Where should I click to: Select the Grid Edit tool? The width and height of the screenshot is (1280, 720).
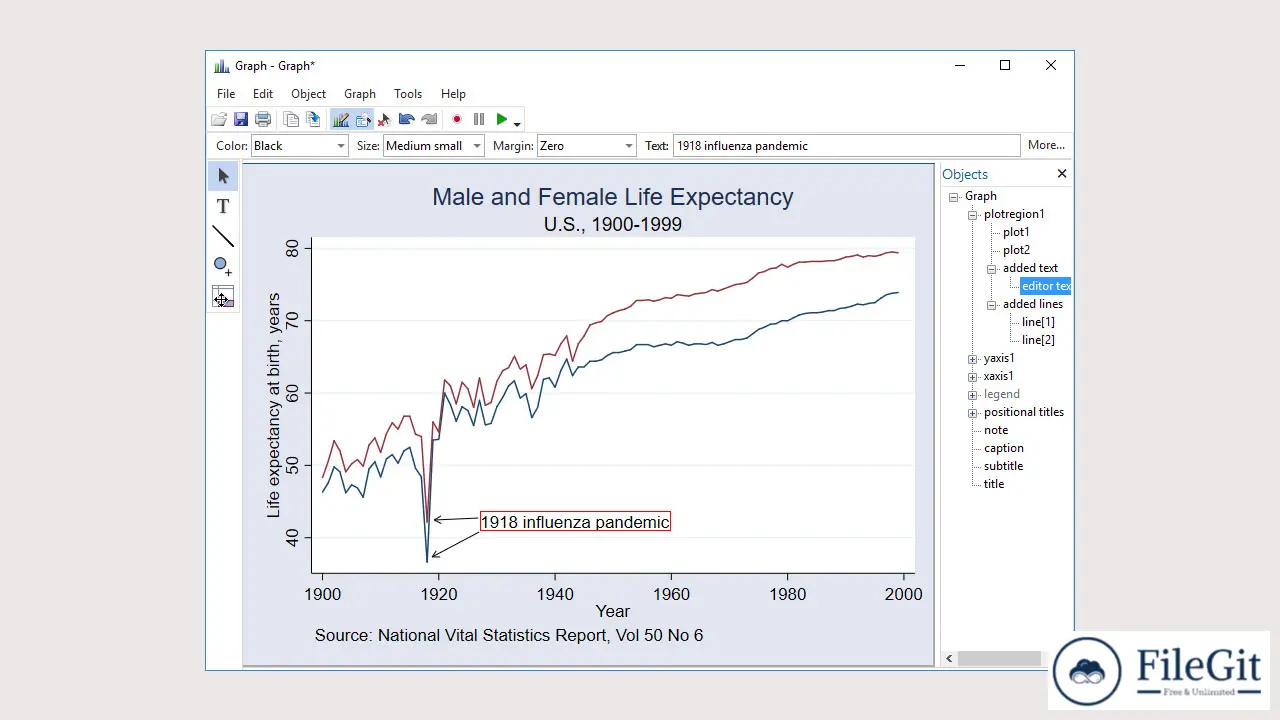coord(223,297)
